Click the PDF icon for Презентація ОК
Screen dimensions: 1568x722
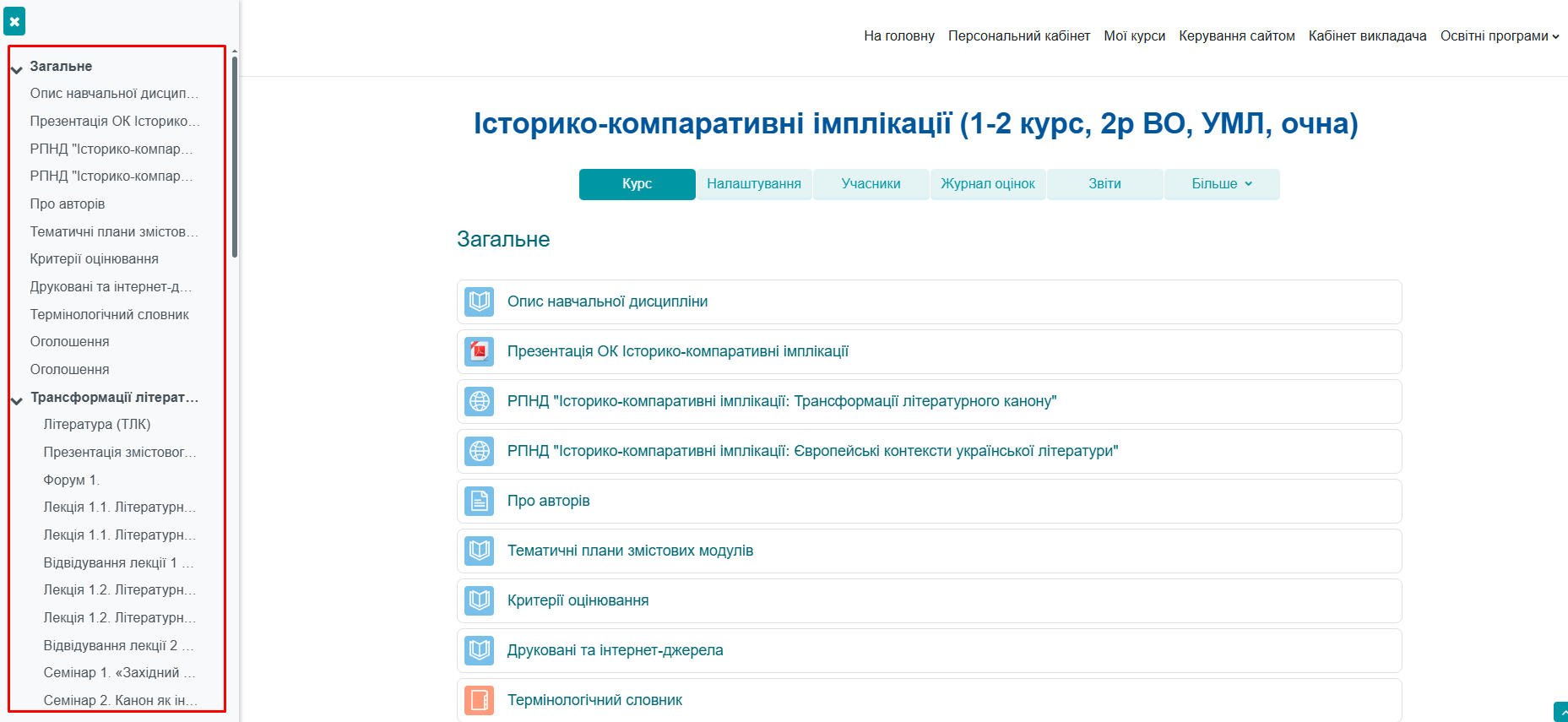480,351
